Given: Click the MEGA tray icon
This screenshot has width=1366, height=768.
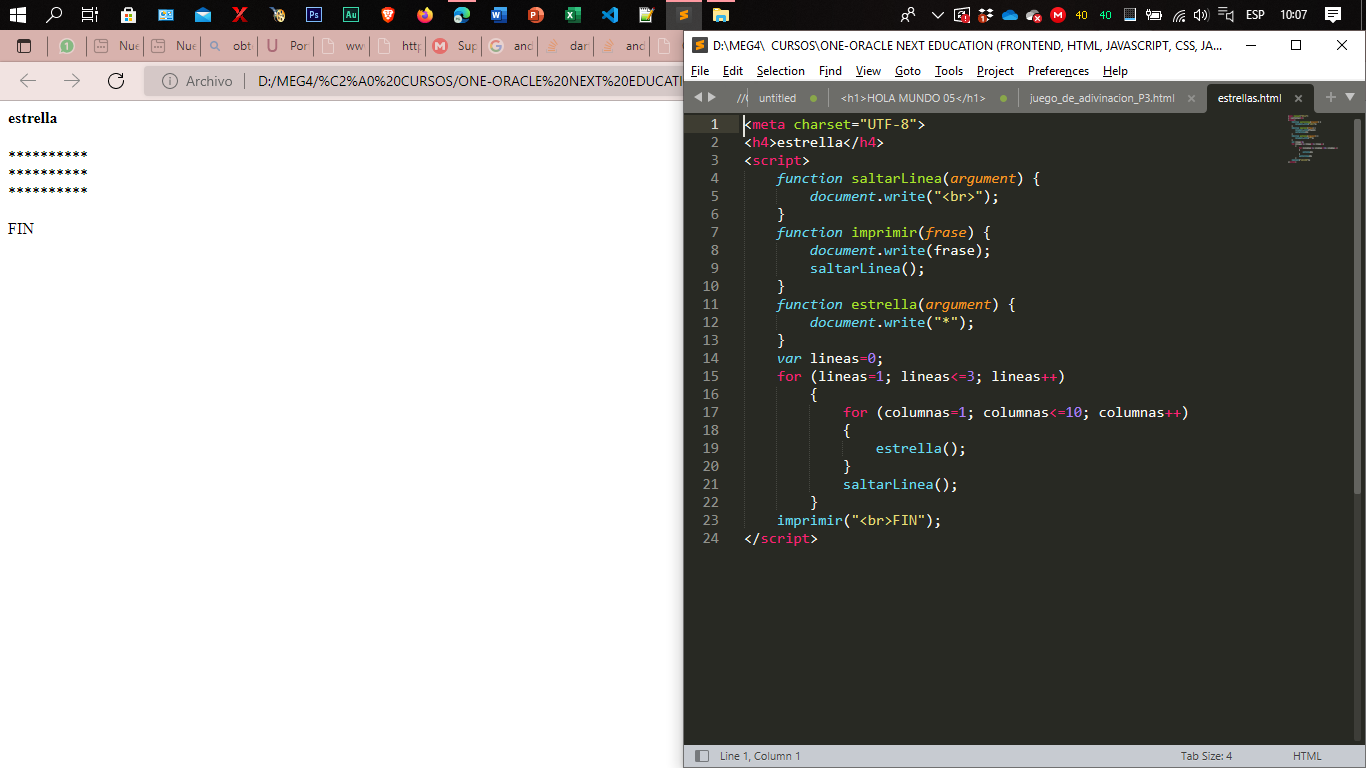Looking at the screenshot, I should point(1058,15).
